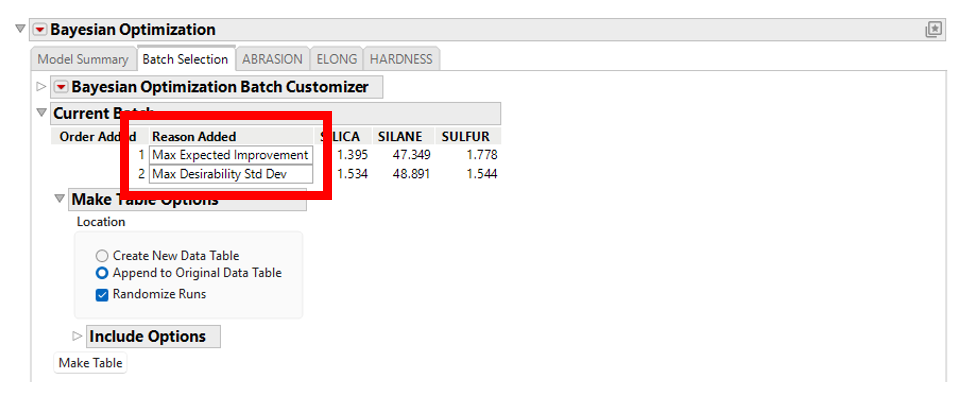Expand the Bayesian Optimization Batch Customizer section

click(42, 87)
